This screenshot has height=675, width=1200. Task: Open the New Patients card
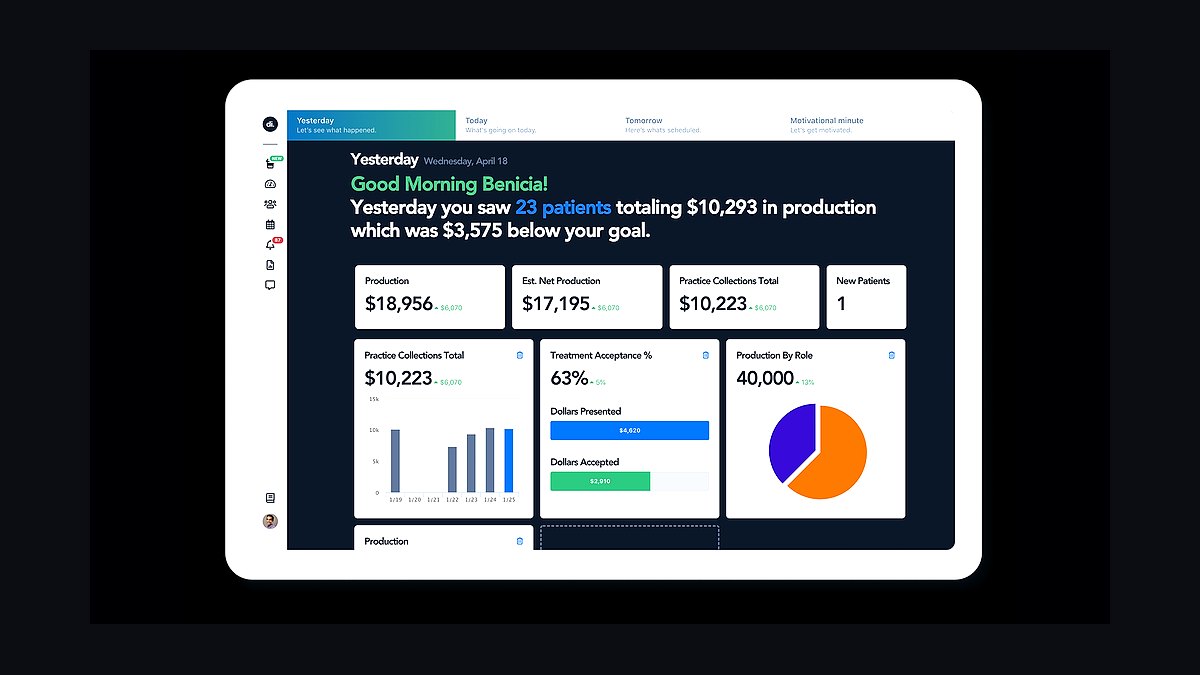click(x=866, y=297)
